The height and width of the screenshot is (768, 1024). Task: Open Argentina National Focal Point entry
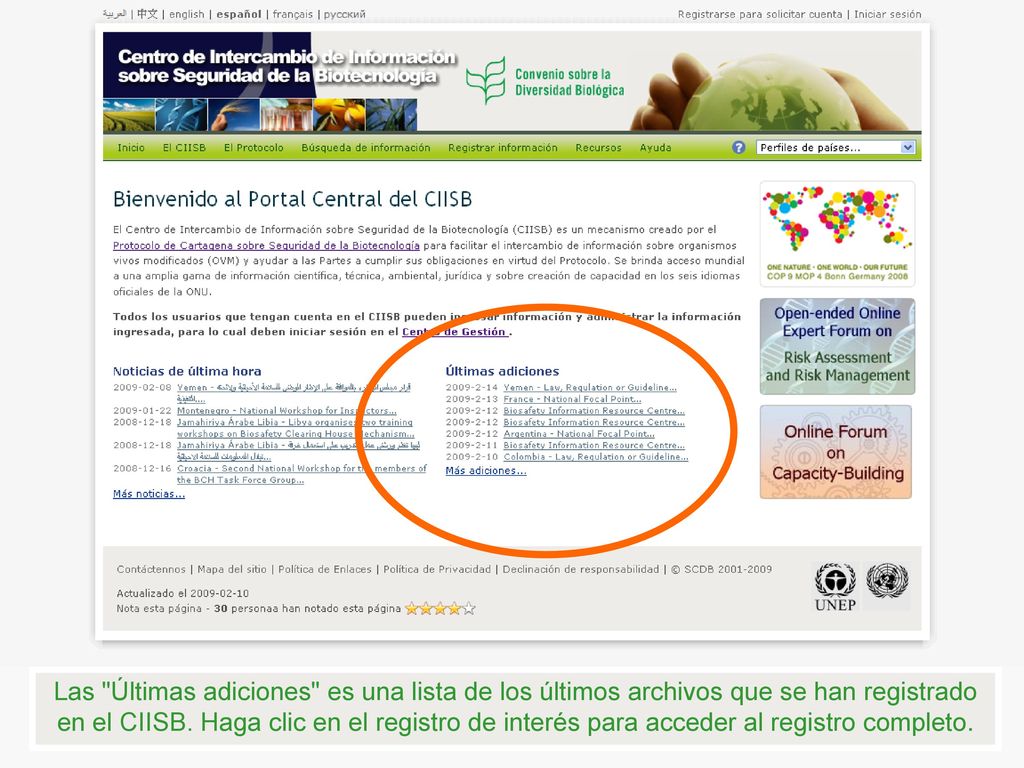pyautogui.click(x=579, y=434)
